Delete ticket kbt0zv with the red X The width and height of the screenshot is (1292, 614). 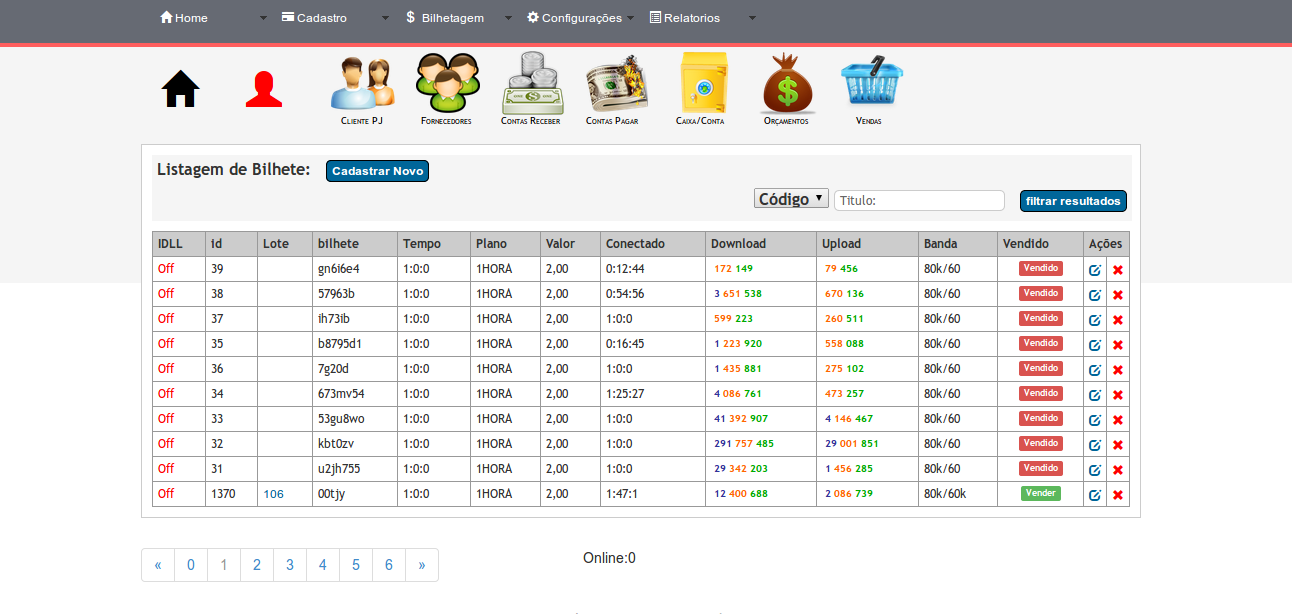coord(1118,445)
